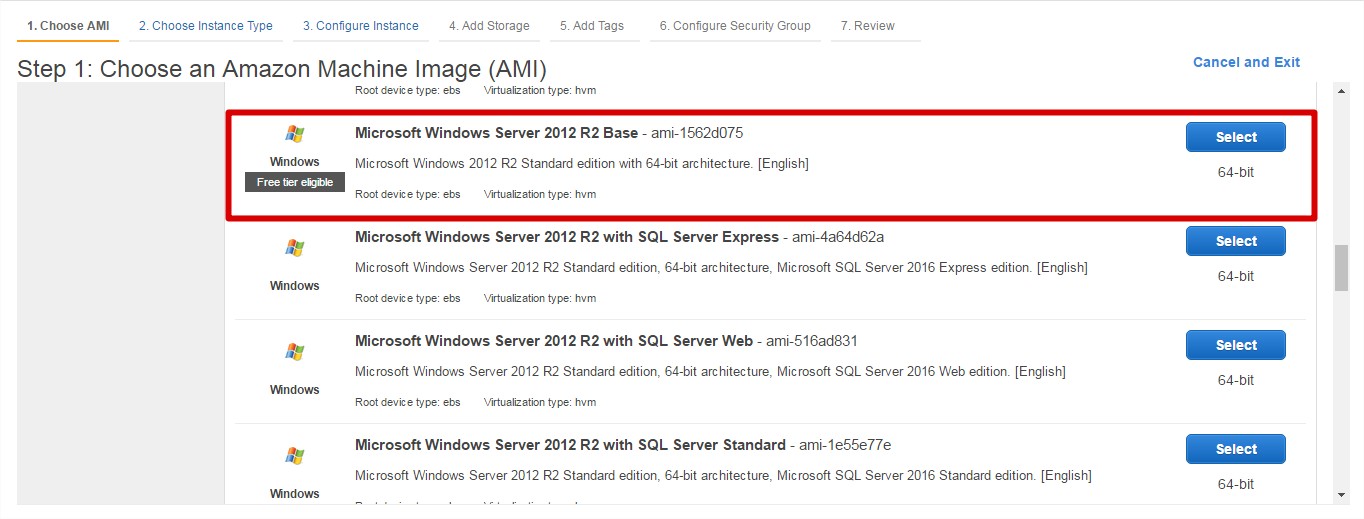Viewport: 1364px width, 519px height.
Task: Click 64-bit label under SQL Server Express Select
Action: pos(1236,276)
